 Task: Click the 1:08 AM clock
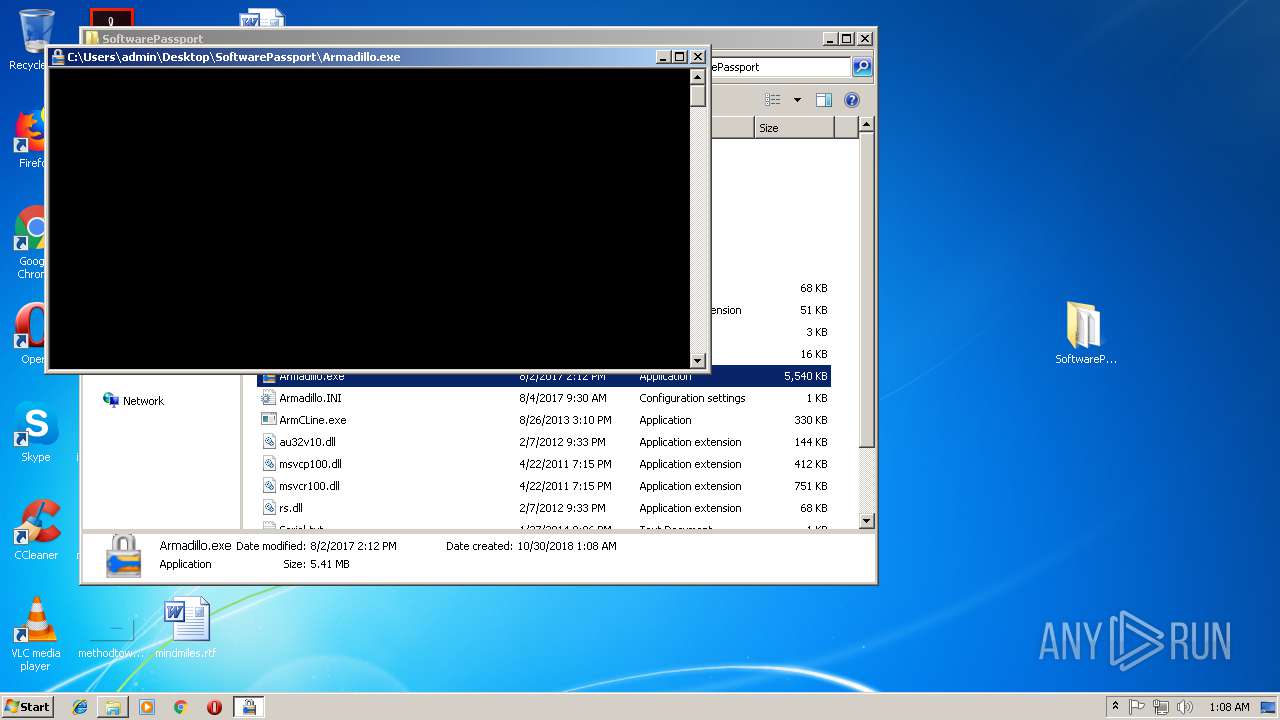(1229, 707)
